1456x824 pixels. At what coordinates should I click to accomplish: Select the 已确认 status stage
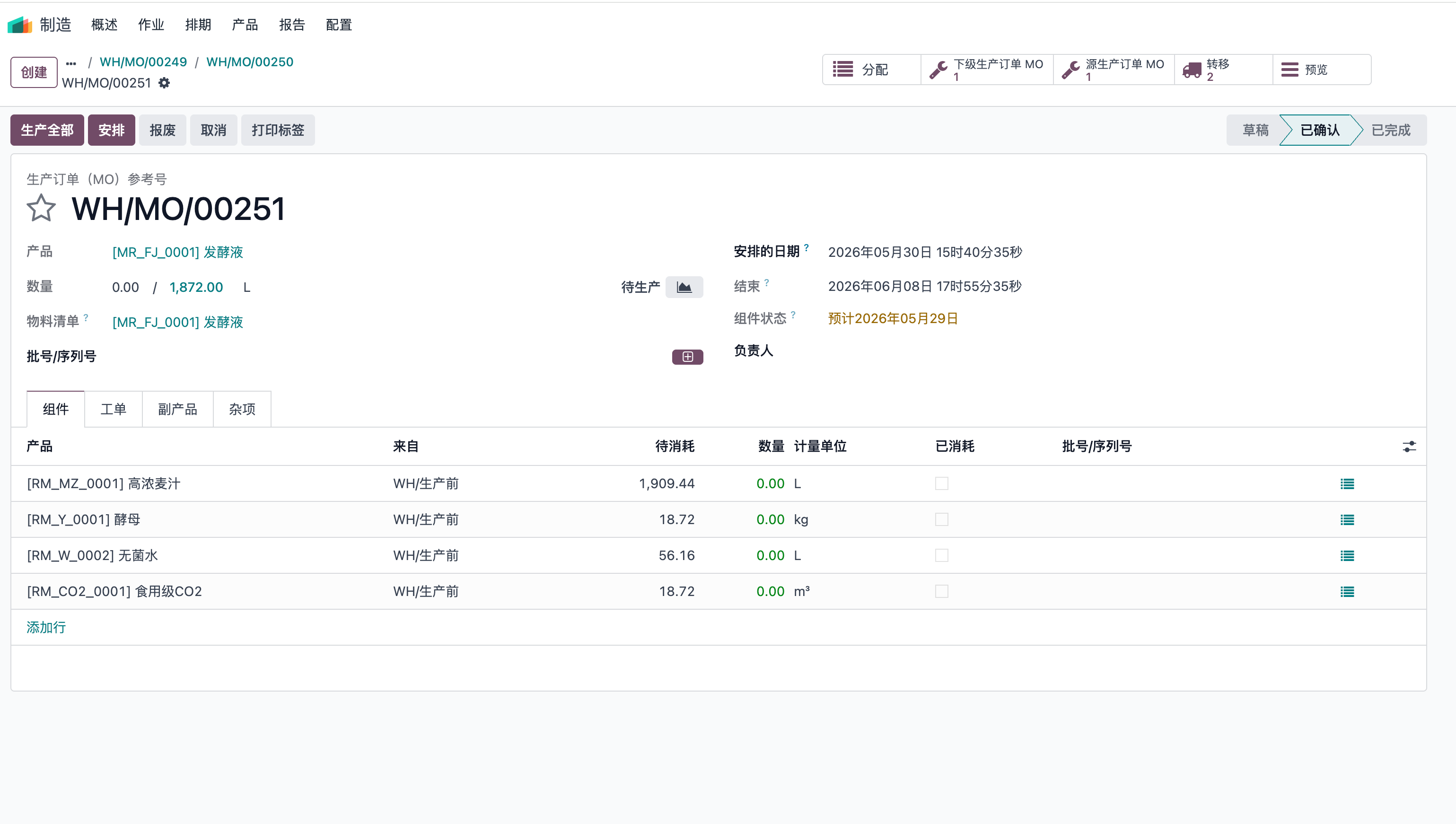[x=1320, y=130]
